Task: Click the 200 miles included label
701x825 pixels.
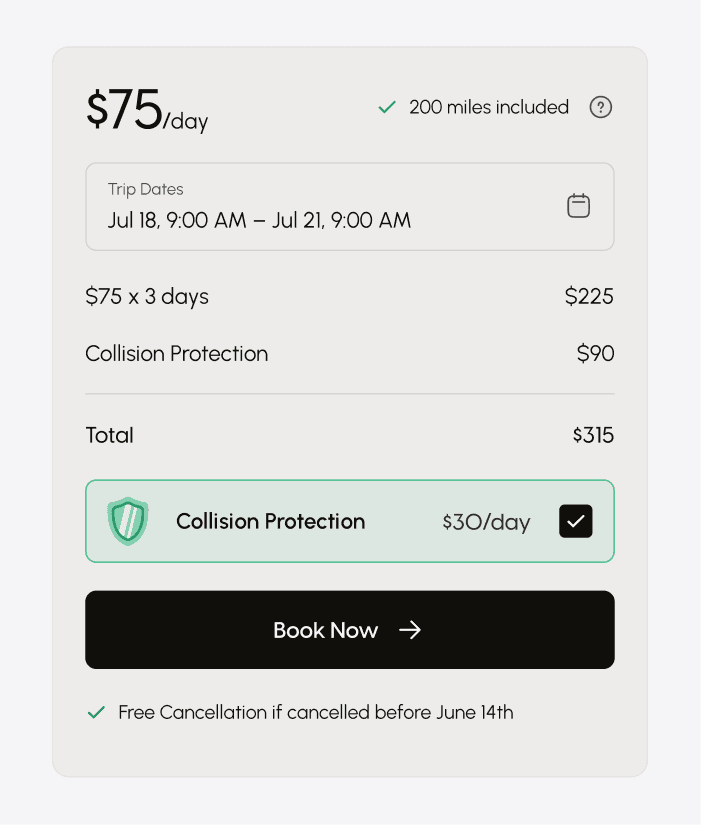Action: (488, 107)
